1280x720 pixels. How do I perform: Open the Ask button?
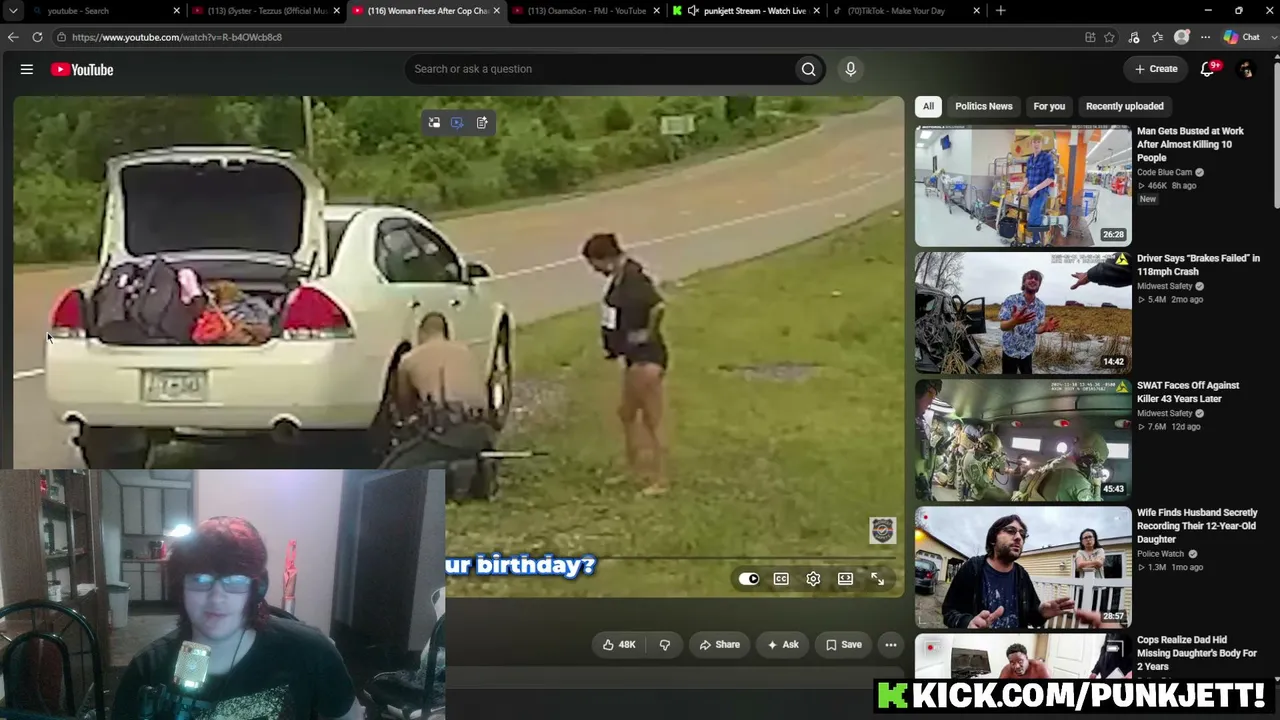pyautogui.click(x=782, y=645)
